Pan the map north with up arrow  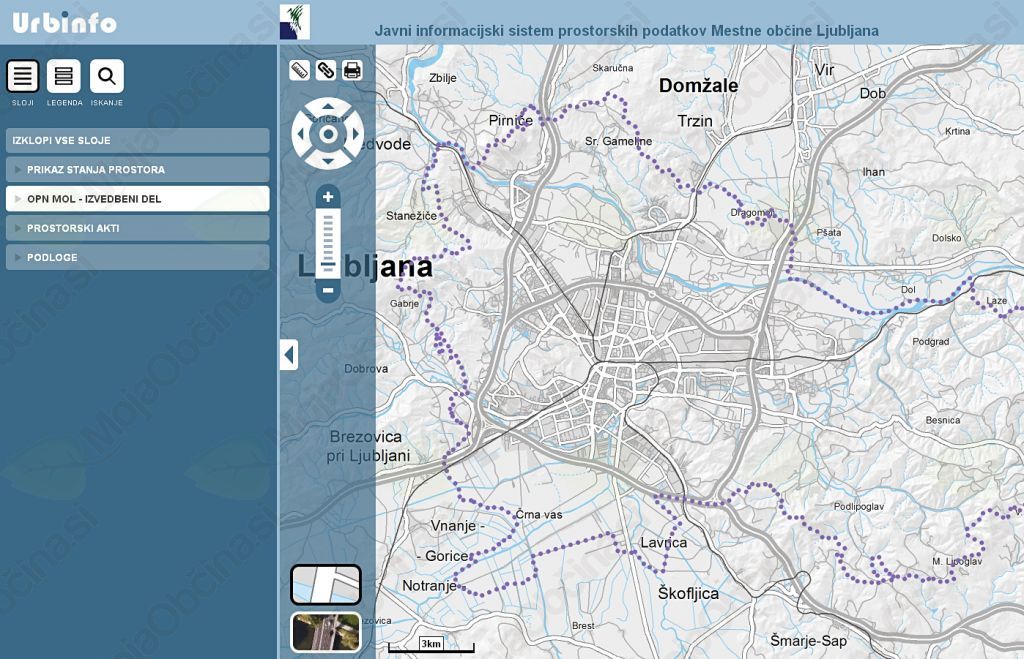click(328, 108)
